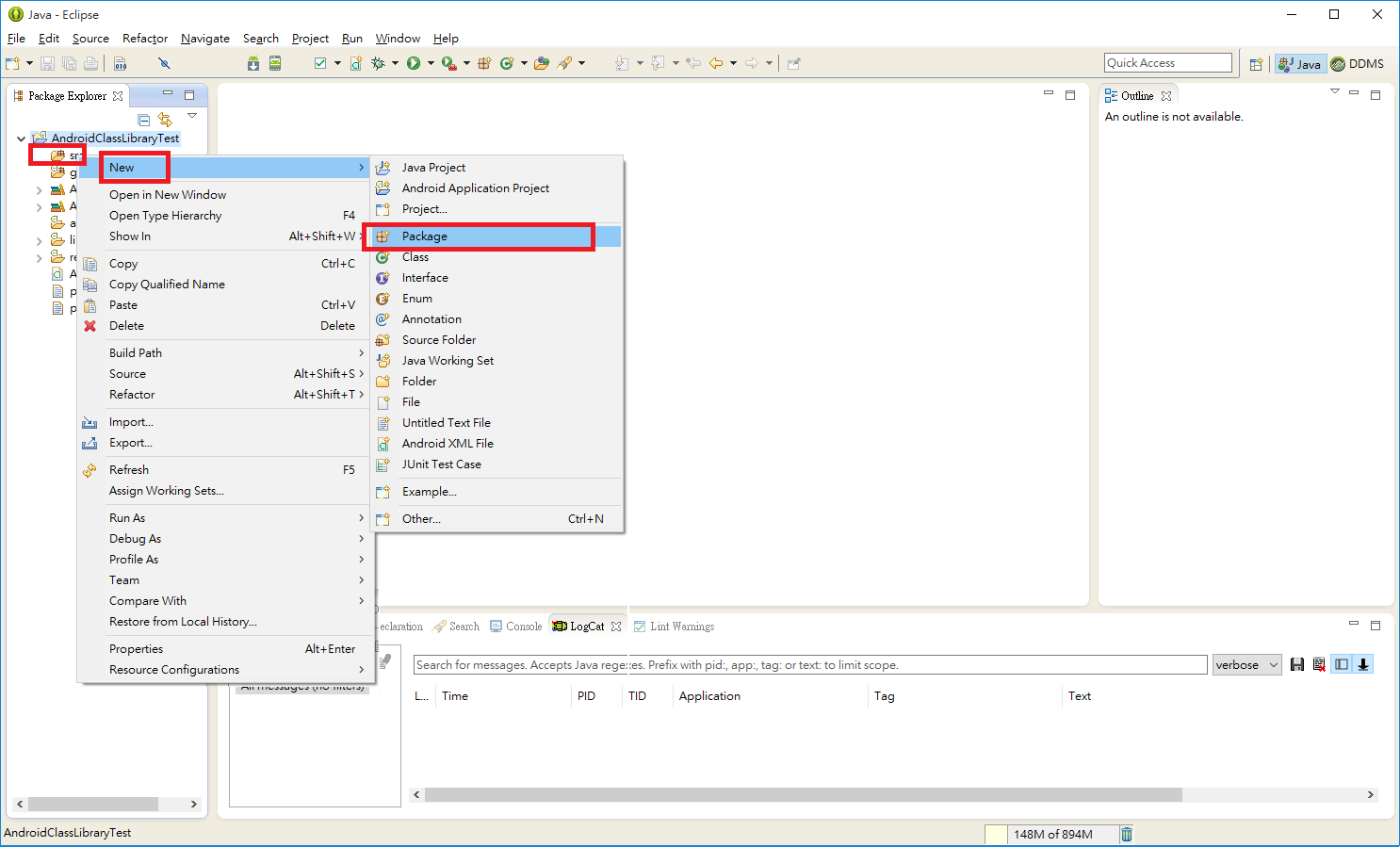The image size is (1400, 847).
Task: Click Link with Editor icon in Package Explorer
Action: tap(165, 120)
